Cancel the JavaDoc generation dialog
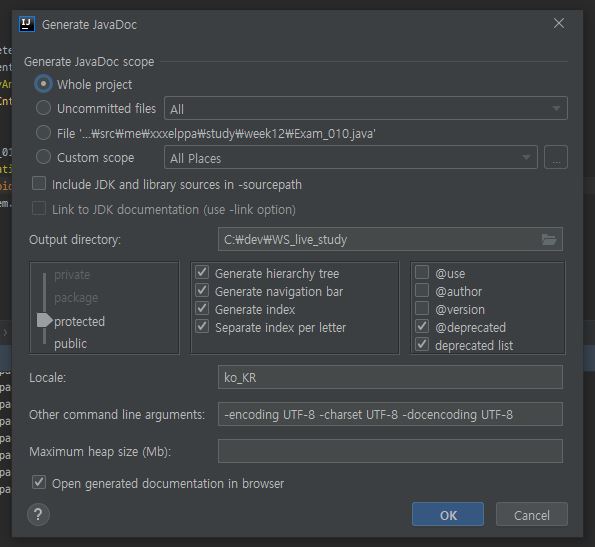Image resolution: width=595 pixels, height=547 pixels. tap(532, 515)
